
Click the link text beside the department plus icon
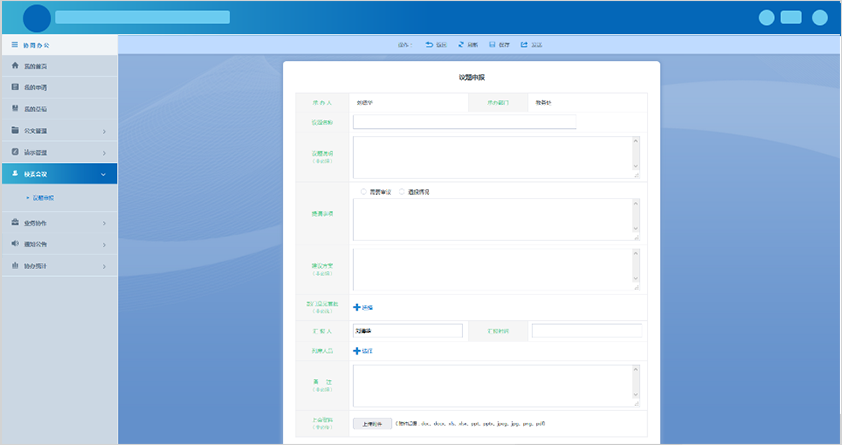(367, 308)
